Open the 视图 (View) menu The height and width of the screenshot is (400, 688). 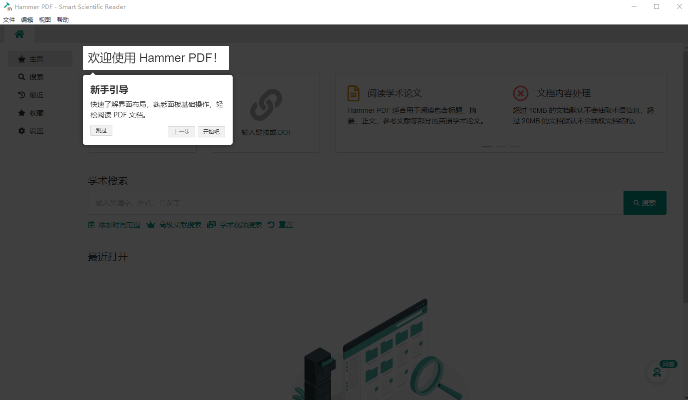45,19
